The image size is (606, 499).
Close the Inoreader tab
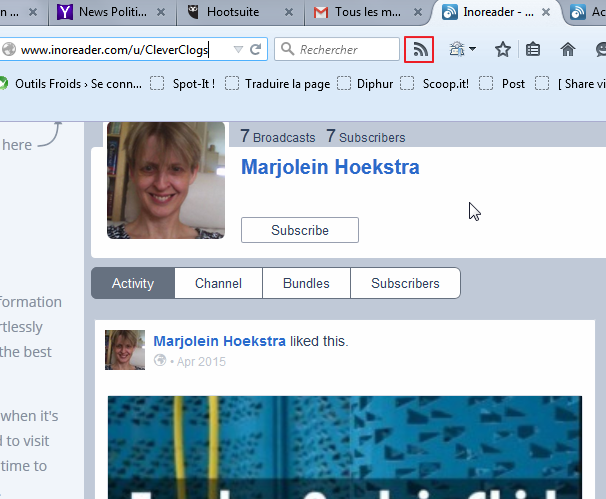tap(546, 12)
